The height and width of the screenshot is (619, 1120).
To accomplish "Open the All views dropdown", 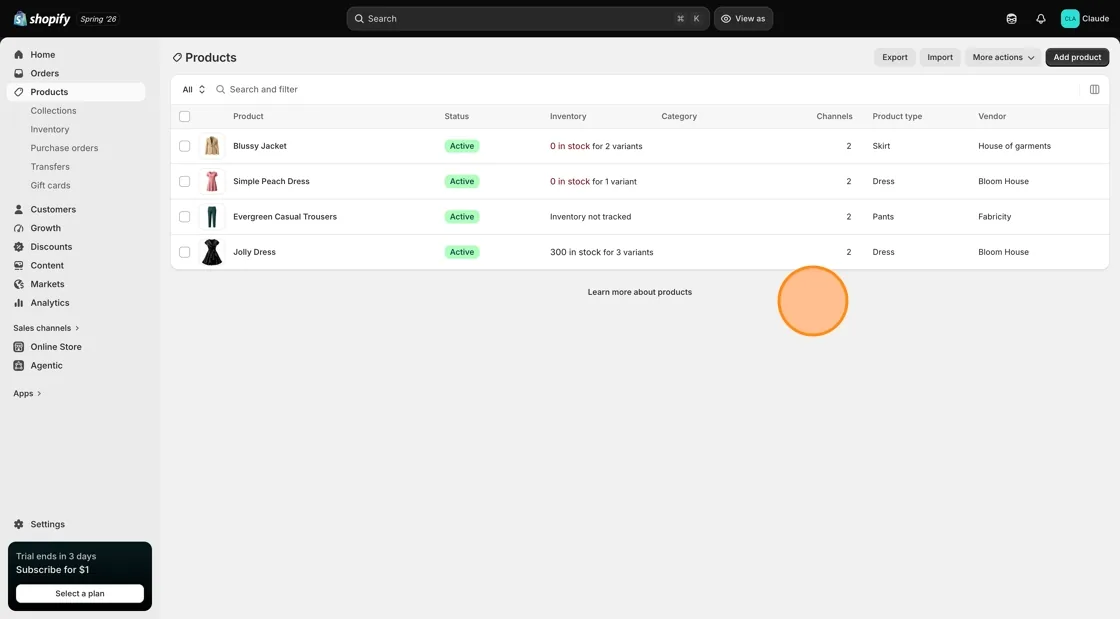I will (194, 89).
